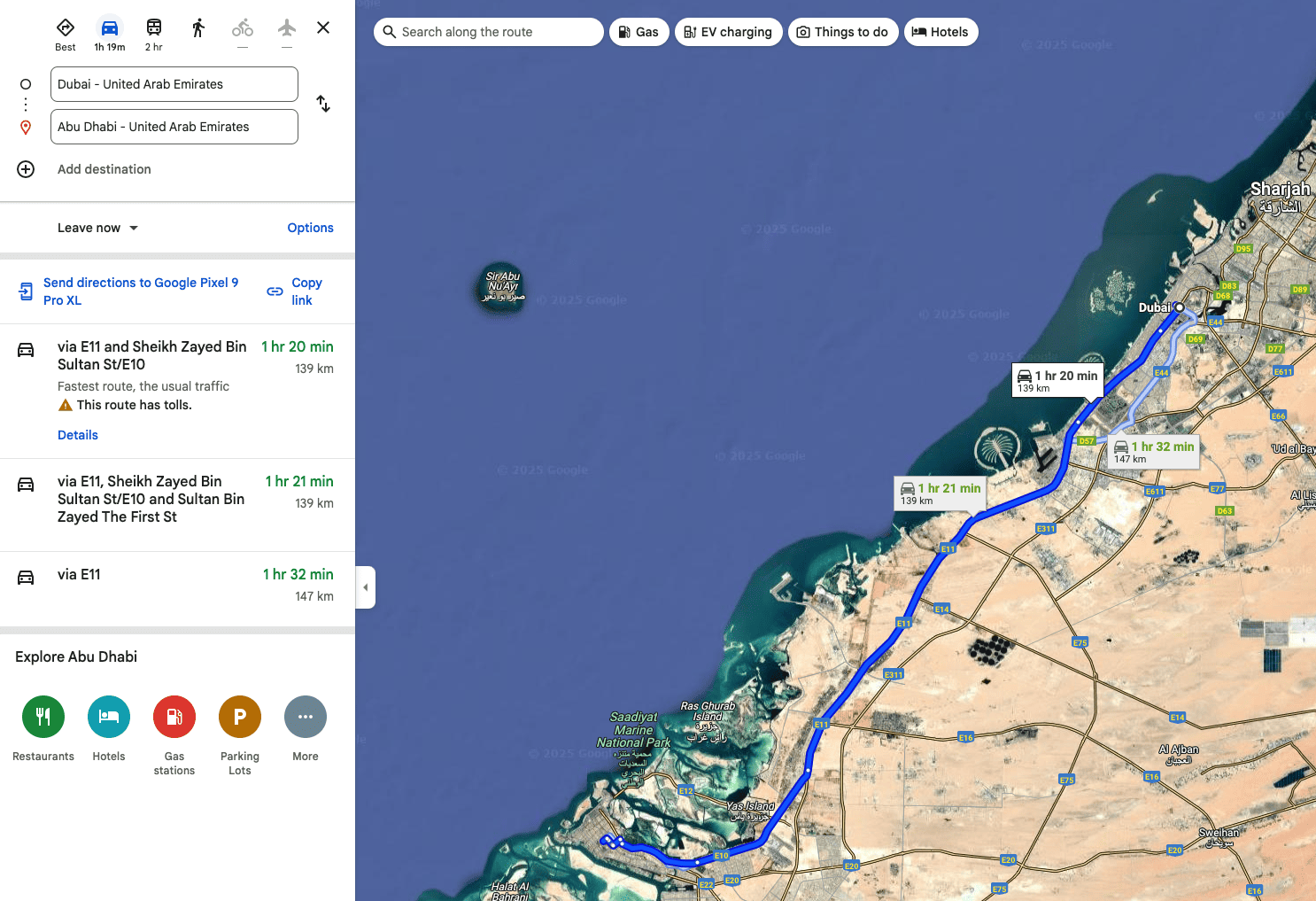The height and width of the screenshot is (901, 1316).
Task: Click toll warning triangle icon
Action: (x=66, y=405)
